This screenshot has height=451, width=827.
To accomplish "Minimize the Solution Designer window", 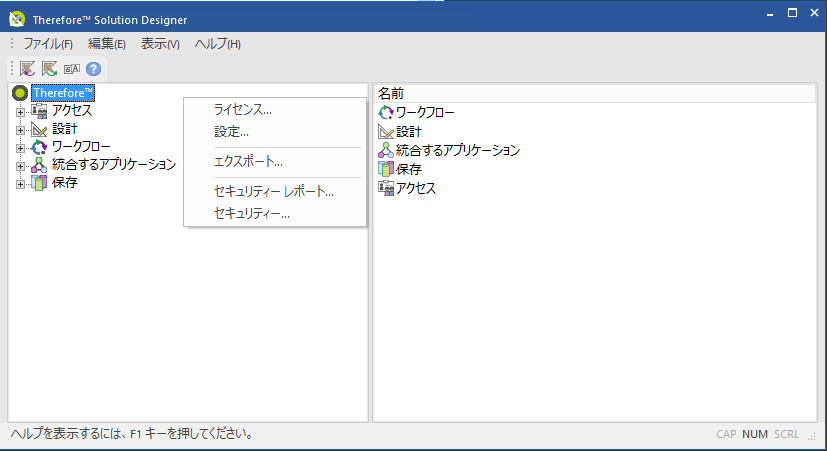I will tap(770, 14).
